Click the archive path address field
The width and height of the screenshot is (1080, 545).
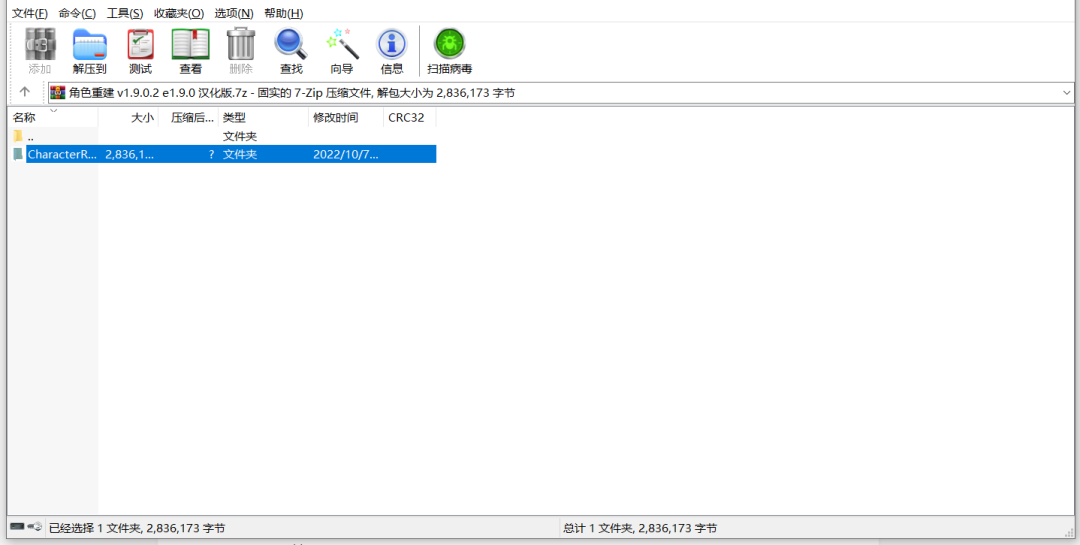click(x=561, y=92)
